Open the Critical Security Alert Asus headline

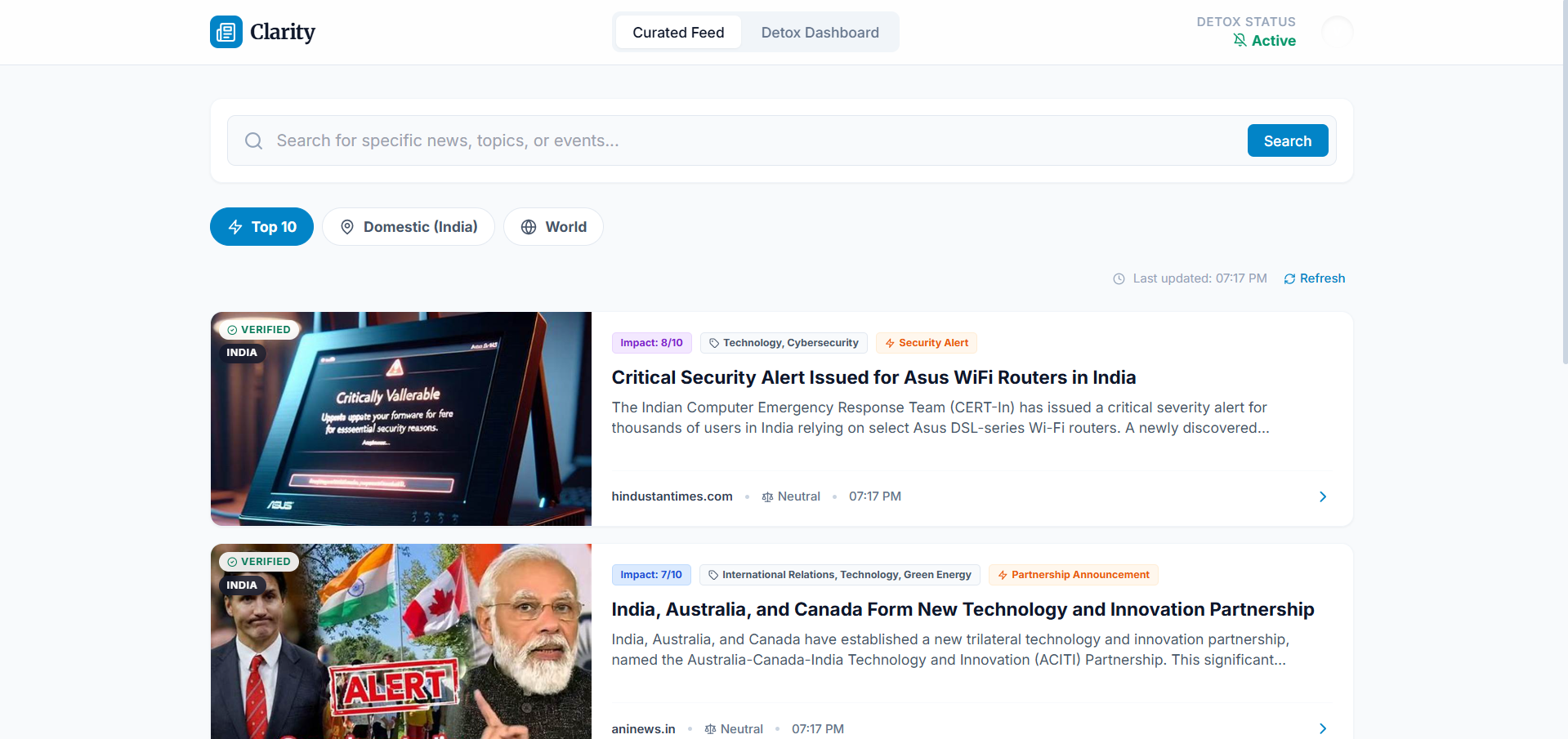[873, 377]
